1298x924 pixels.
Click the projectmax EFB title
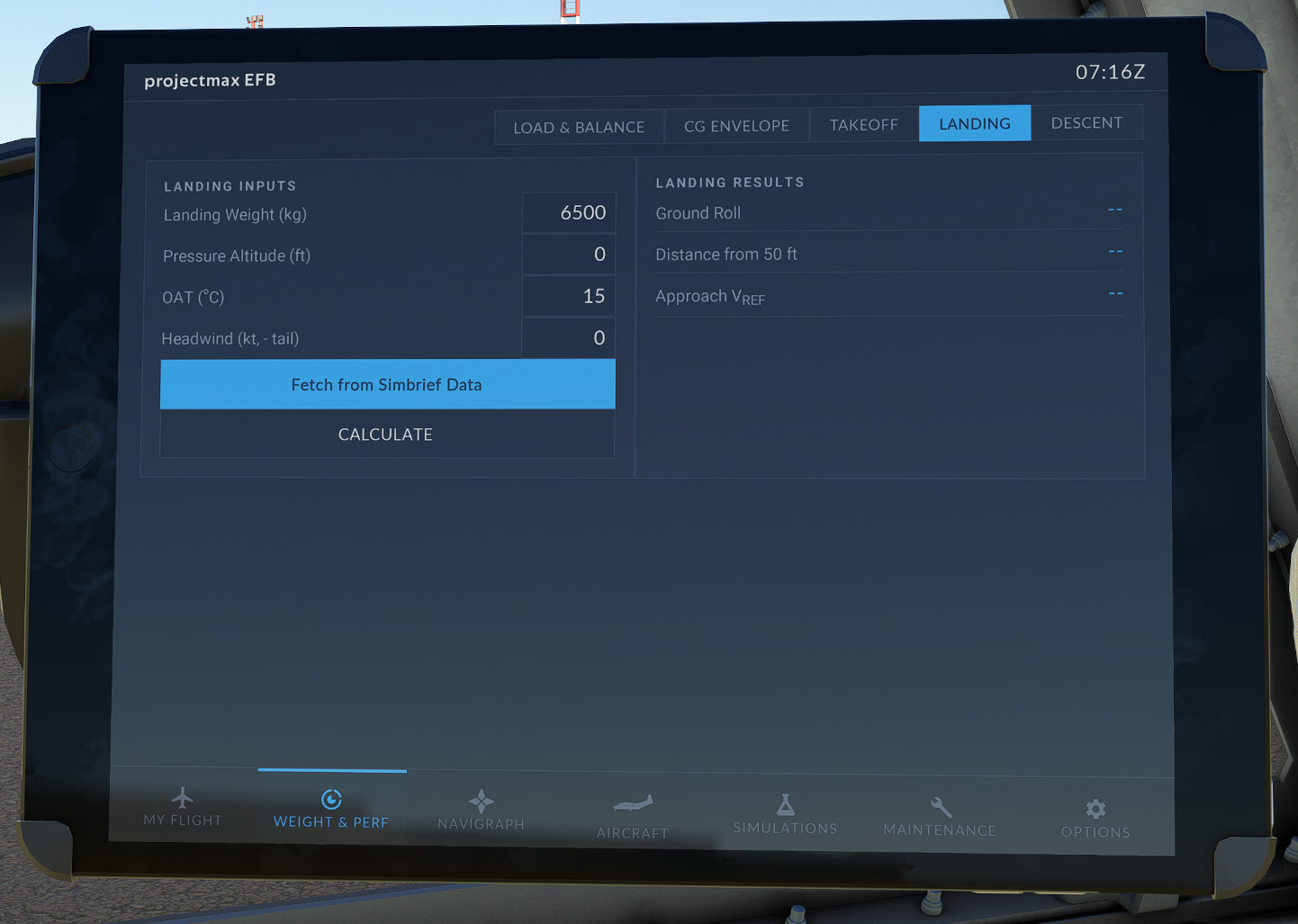pos(210,80)
